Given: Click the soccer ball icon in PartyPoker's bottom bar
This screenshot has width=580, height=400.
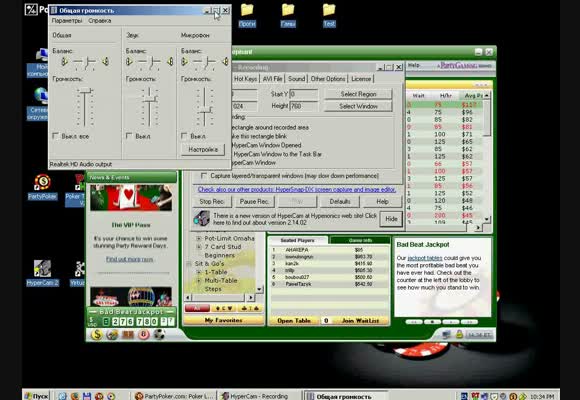Looking at the screenshot, I should [159, 334].
